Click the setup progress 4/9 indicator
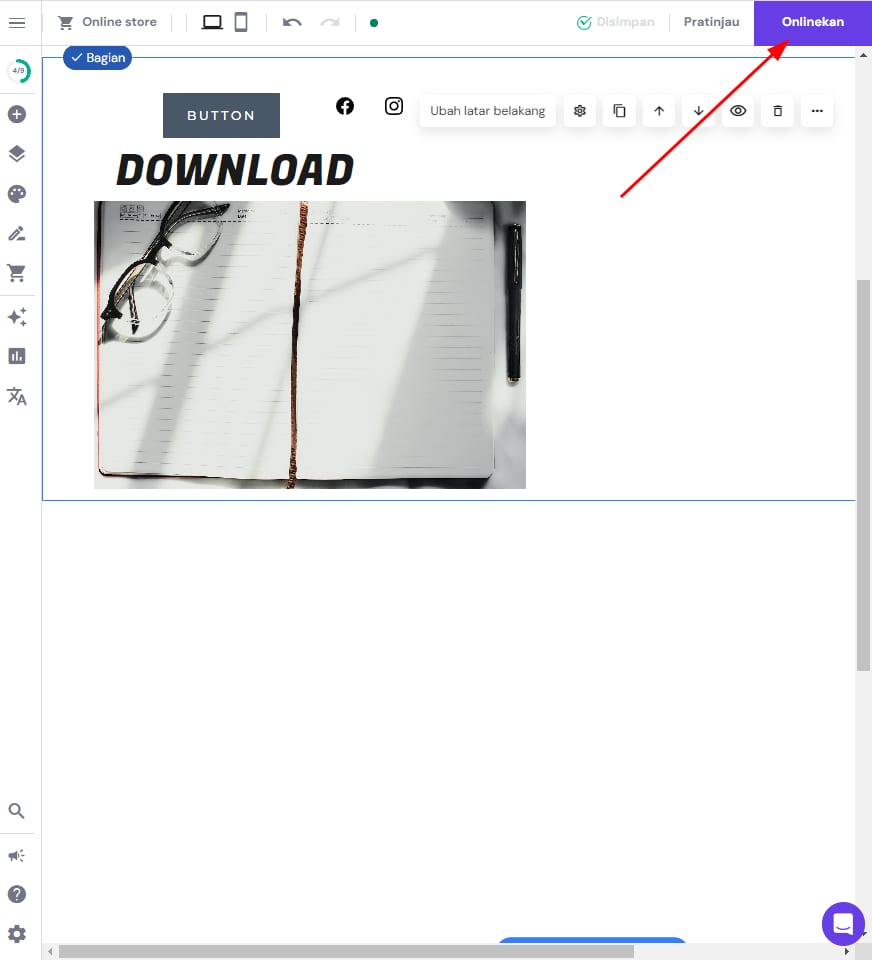Image resolution: width=872 pixels, height=960 pixels. click(18, 71)
